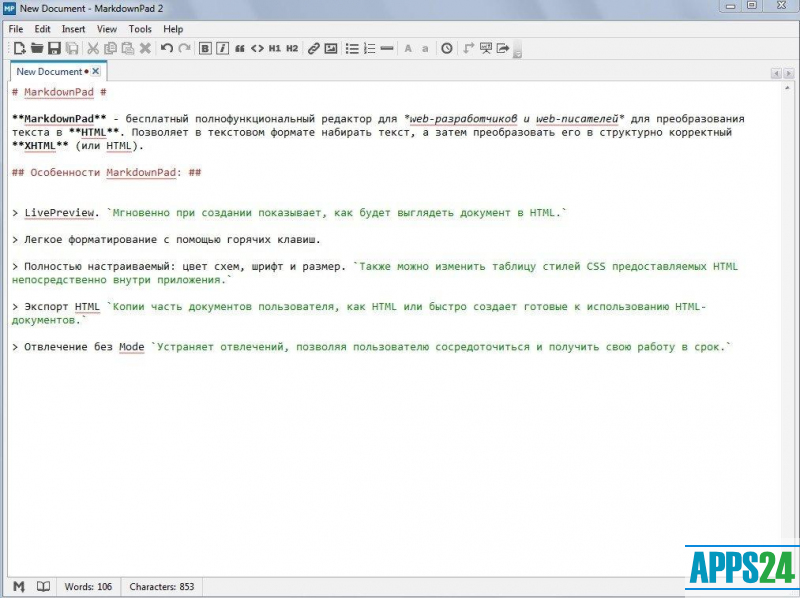Click the '## Особенности MarkdownPad: ##' heading
This screenshot has width=800, height=598.
106,172
